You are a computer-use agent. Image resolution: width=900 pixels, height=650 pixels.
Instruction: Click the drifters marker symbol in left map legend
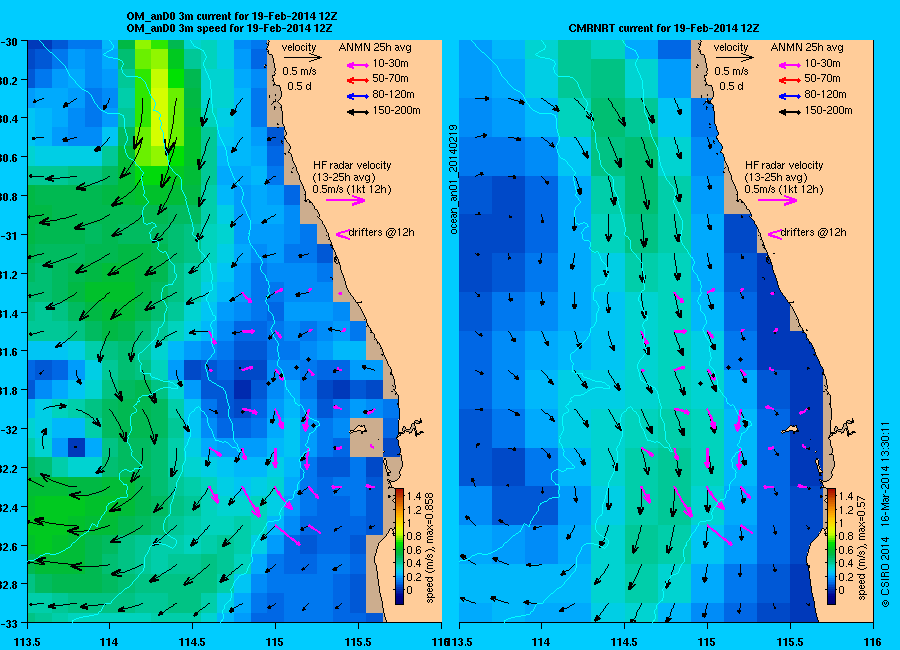coord(343,234)
